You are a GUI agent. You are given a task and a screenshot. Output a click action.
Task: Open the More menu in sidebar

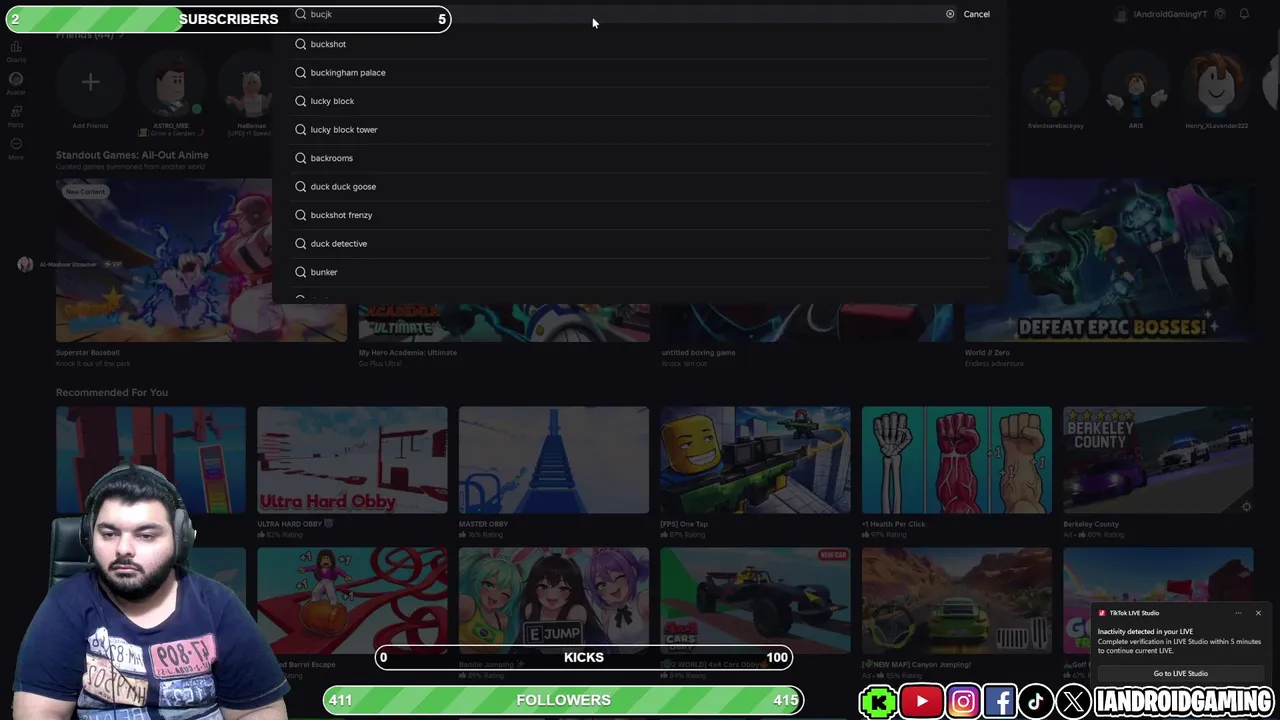tap(16, 149)
